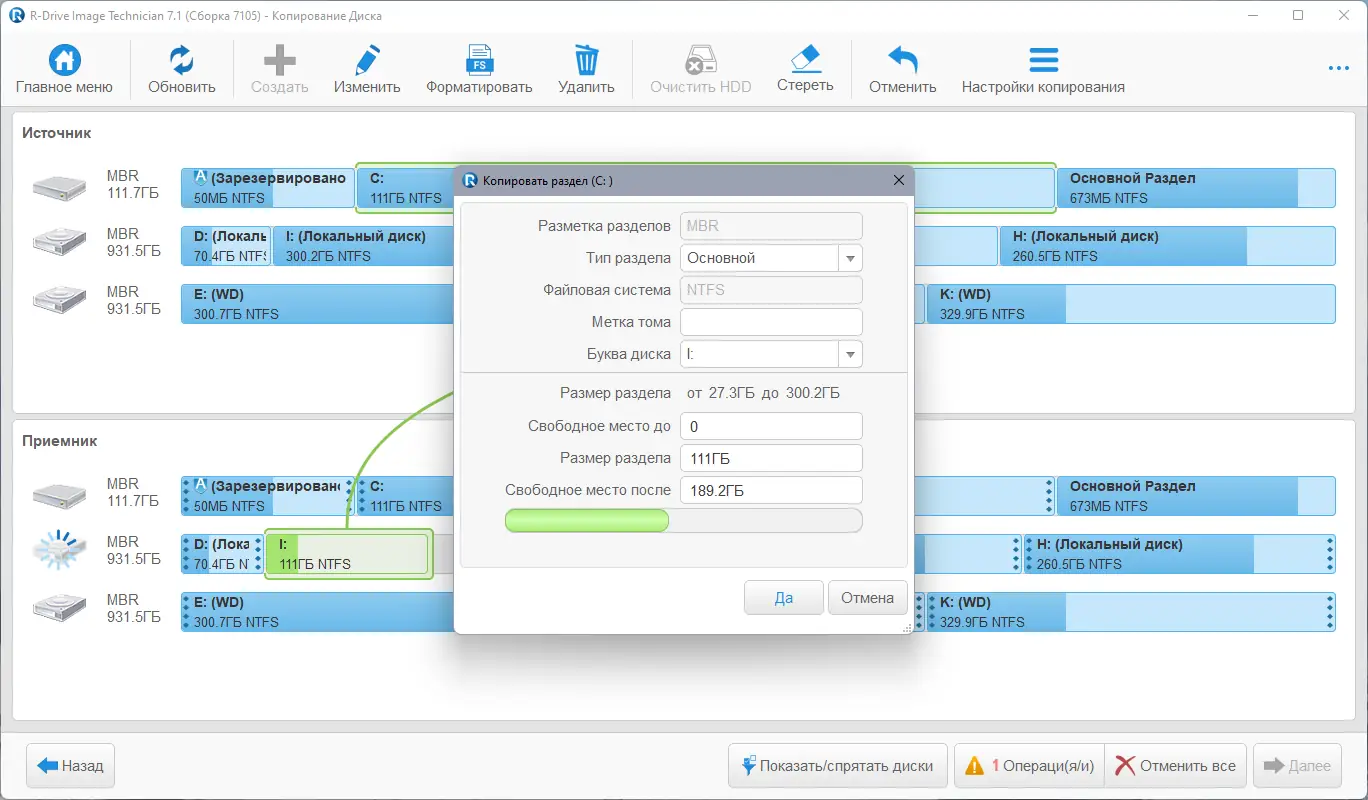Select H: (Локальный диск) under Приемник
The image size is (1368, 800).
click(1179, 554)
